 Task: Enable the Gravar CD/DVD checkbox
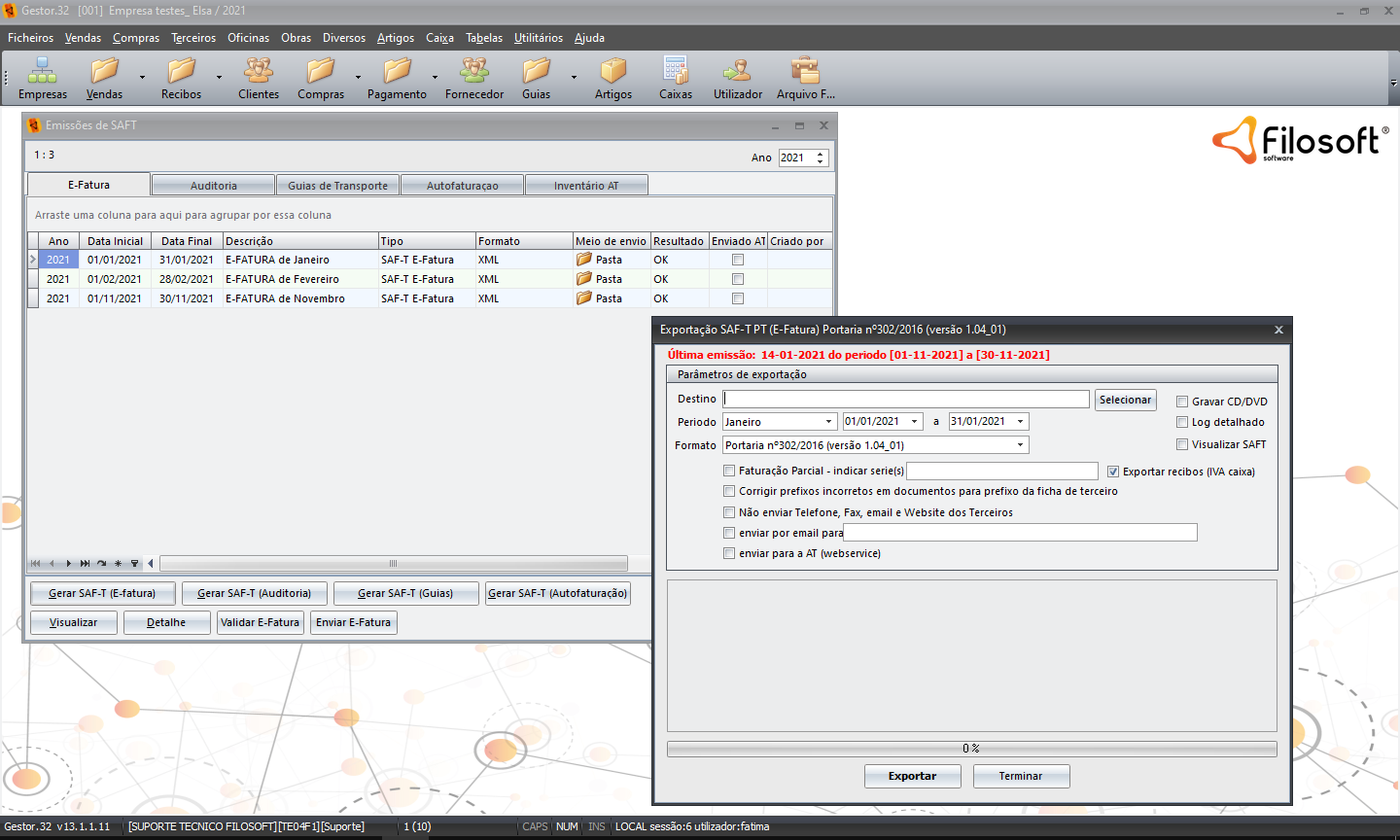pos(1182,402)
